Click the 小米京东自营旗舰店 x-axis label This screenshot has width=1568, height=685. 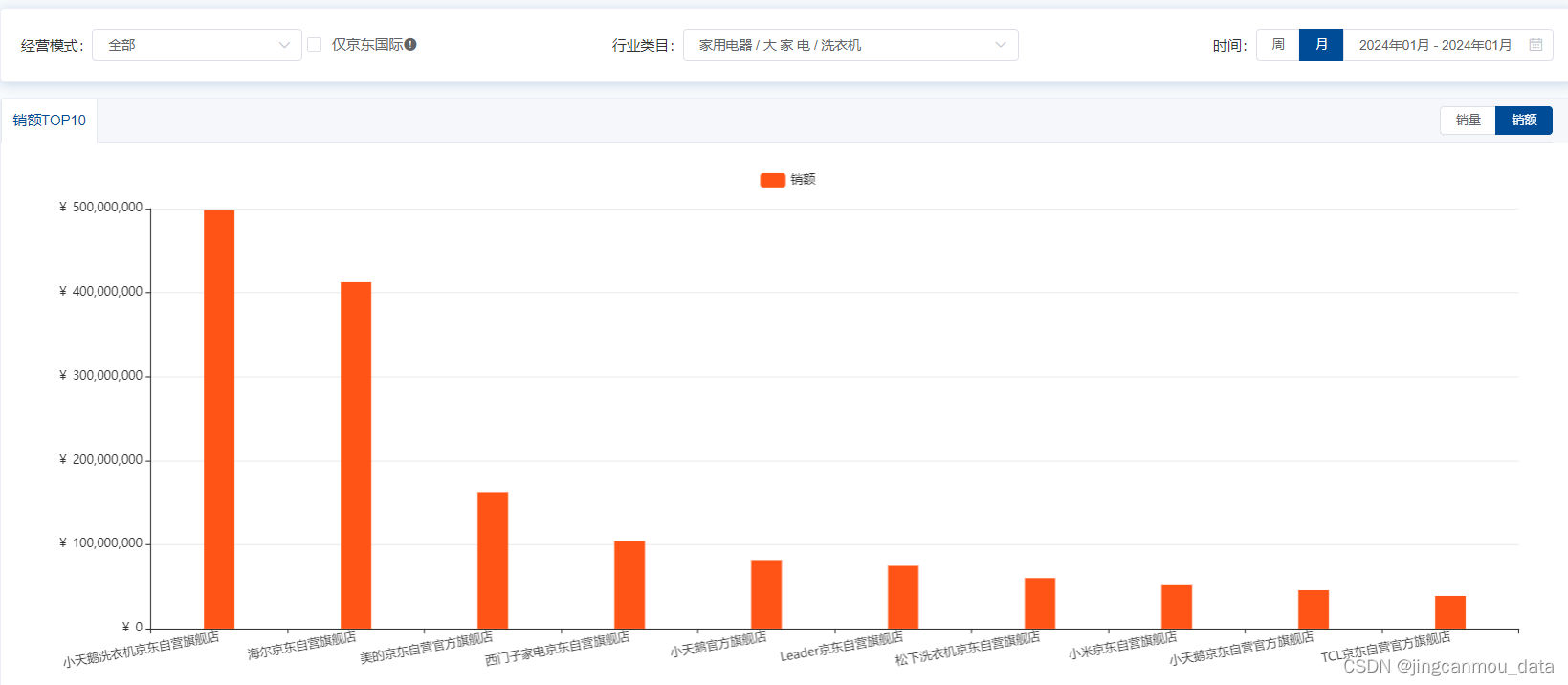point(1122,646)
